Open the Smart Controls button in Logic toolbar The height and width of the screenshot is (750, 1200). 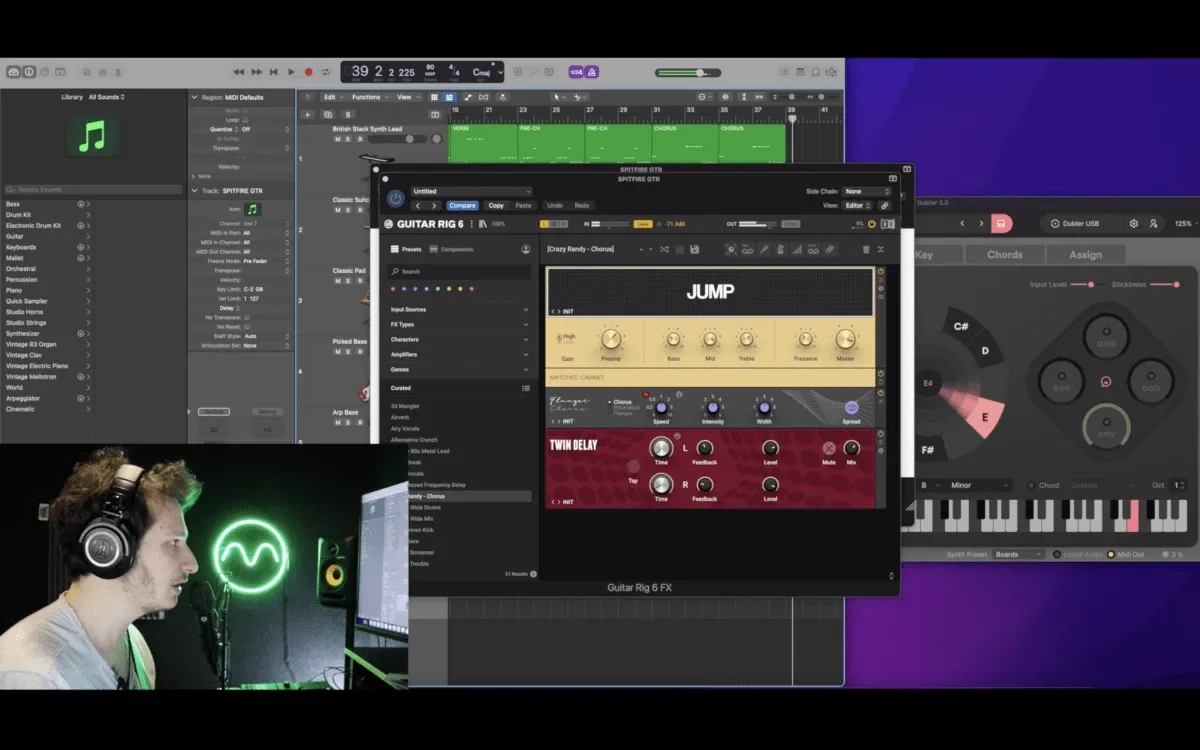[x=86, y=72]
